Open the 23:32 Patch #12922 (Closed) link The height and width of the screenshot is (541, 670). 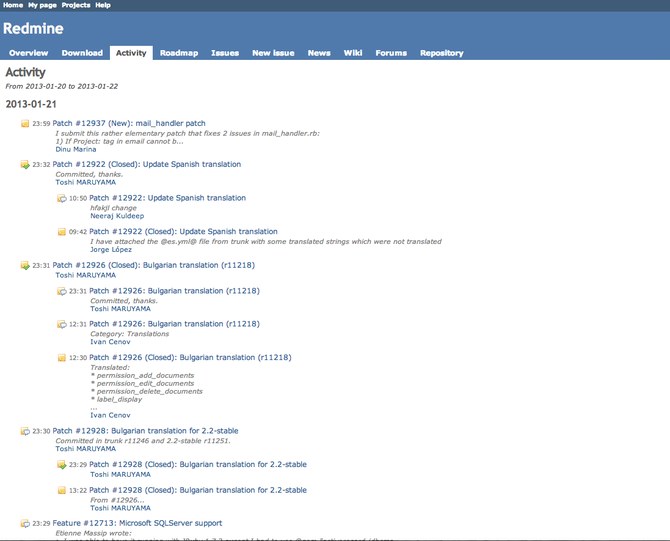point(147,165)
